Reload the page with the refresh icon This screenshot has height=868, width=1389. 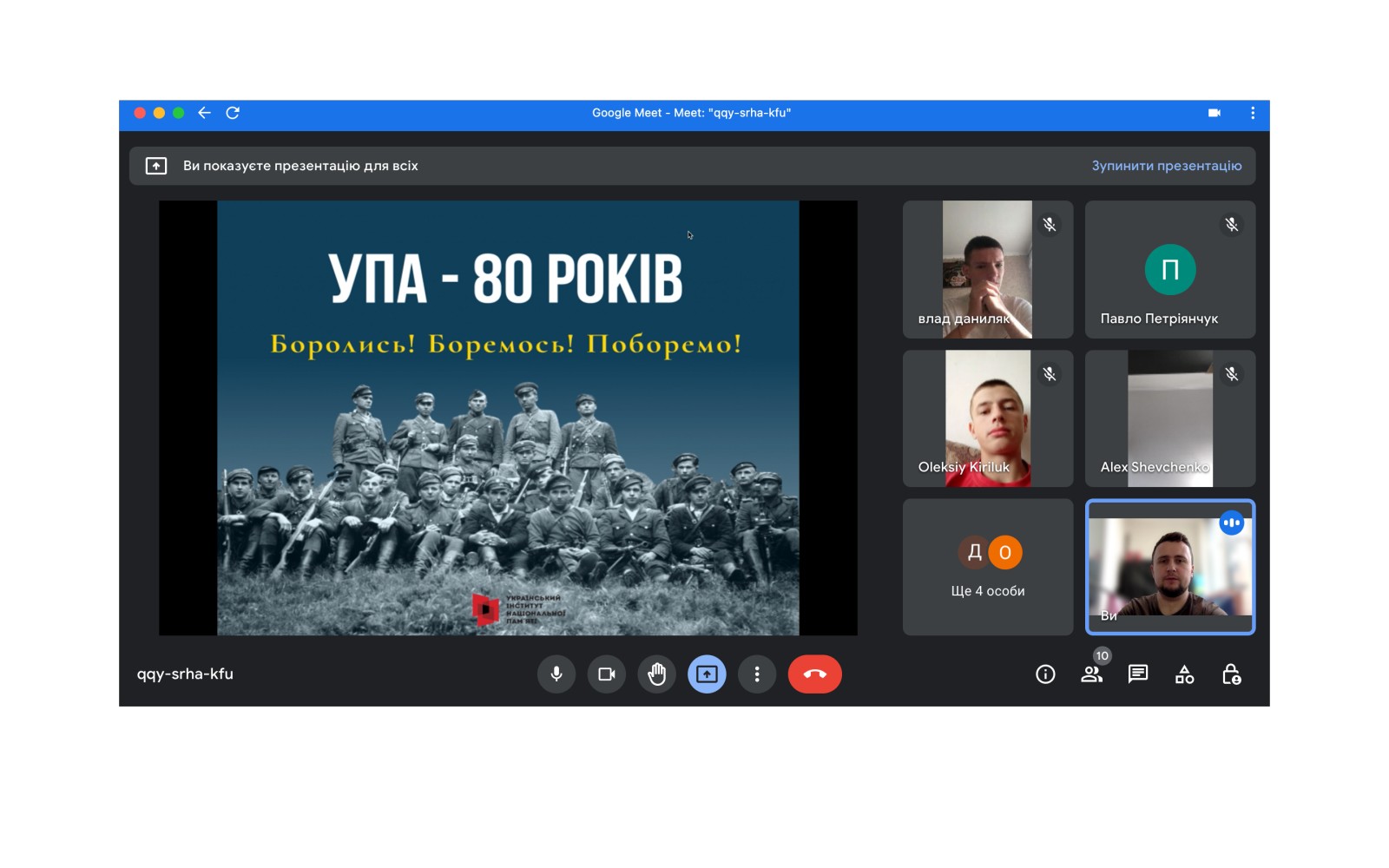pos(233,113)
